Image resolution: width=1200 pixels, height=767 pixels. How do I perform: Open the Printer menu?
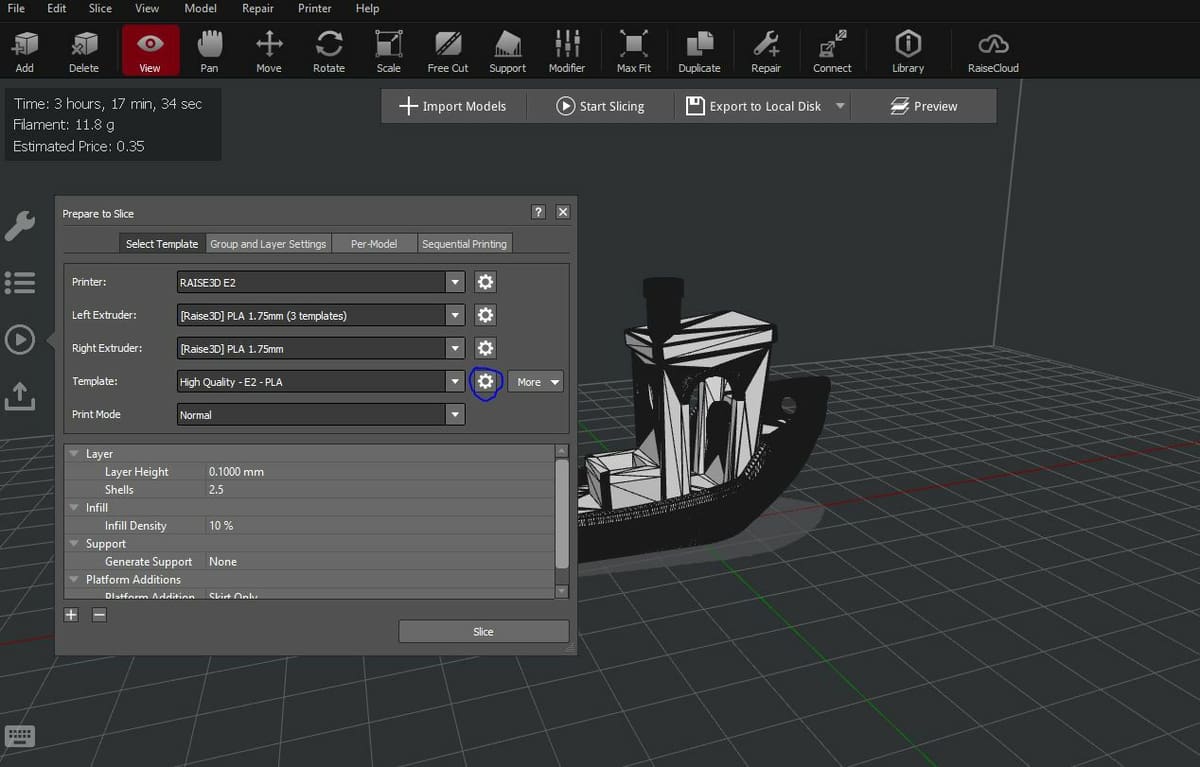[314, 8]
